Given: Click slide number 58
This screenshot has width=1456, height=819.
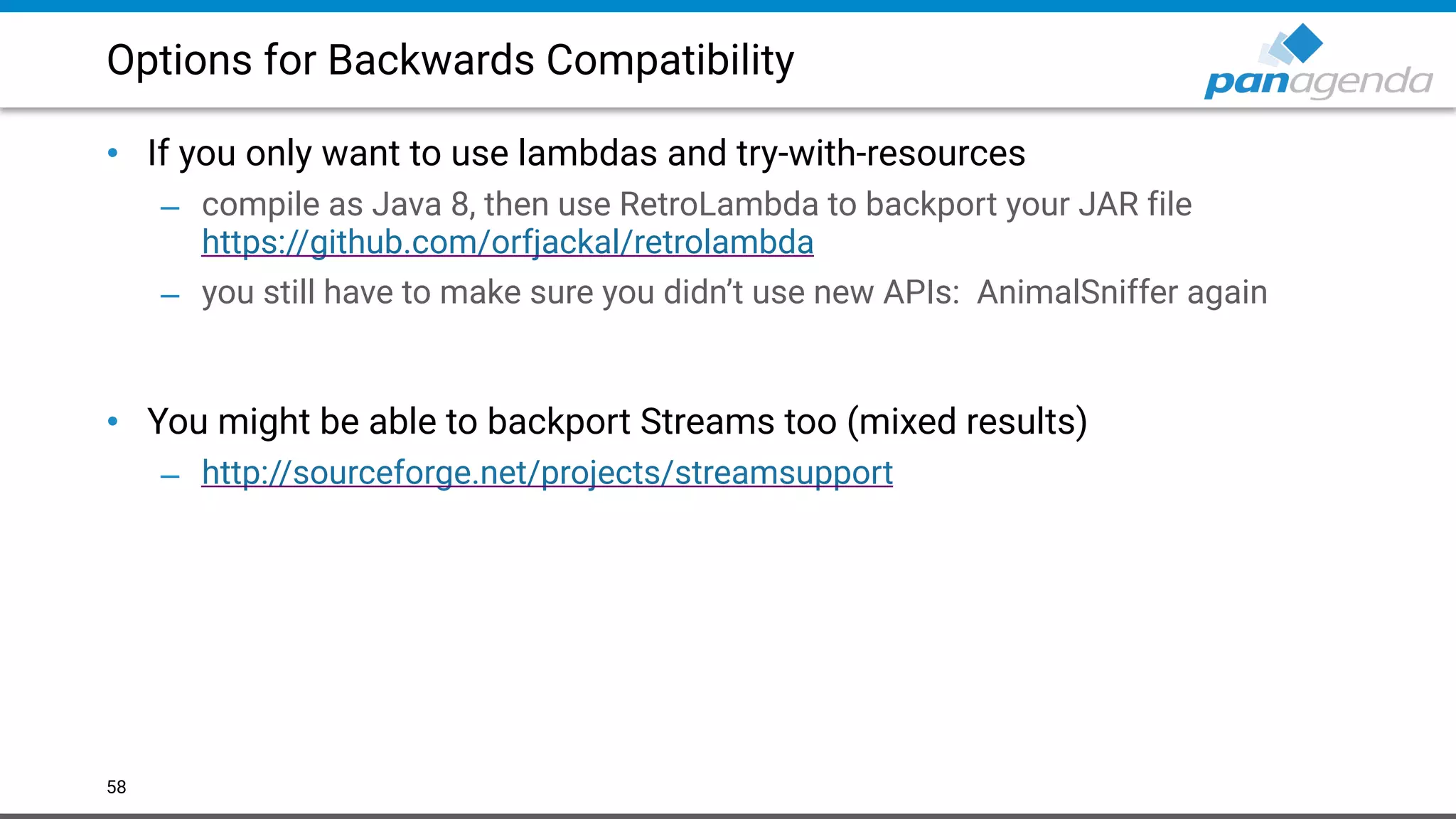Looking at the screenshot, I should point(116,787).
